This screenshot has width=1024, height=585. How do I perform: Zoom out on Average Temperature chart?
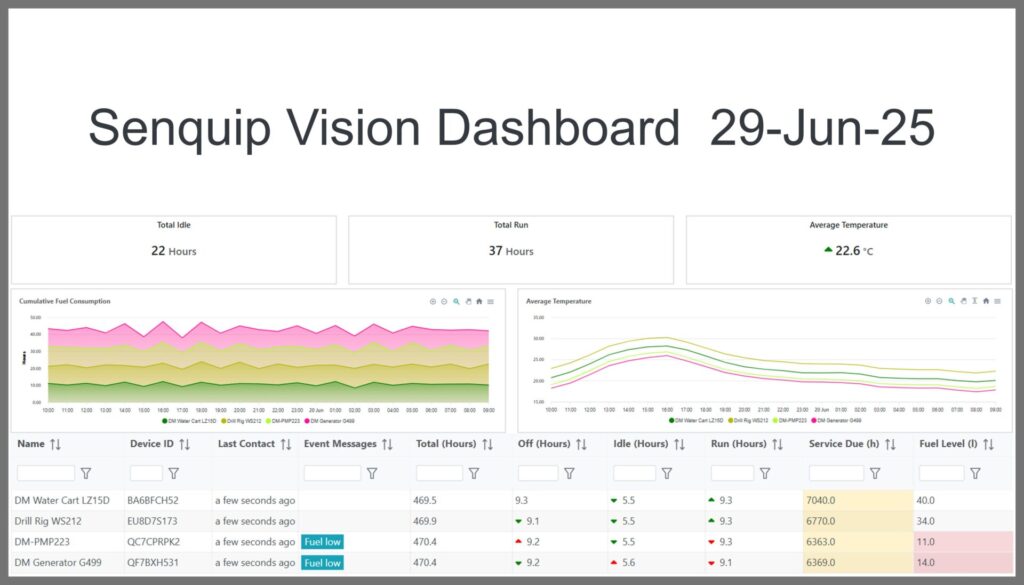939,301
